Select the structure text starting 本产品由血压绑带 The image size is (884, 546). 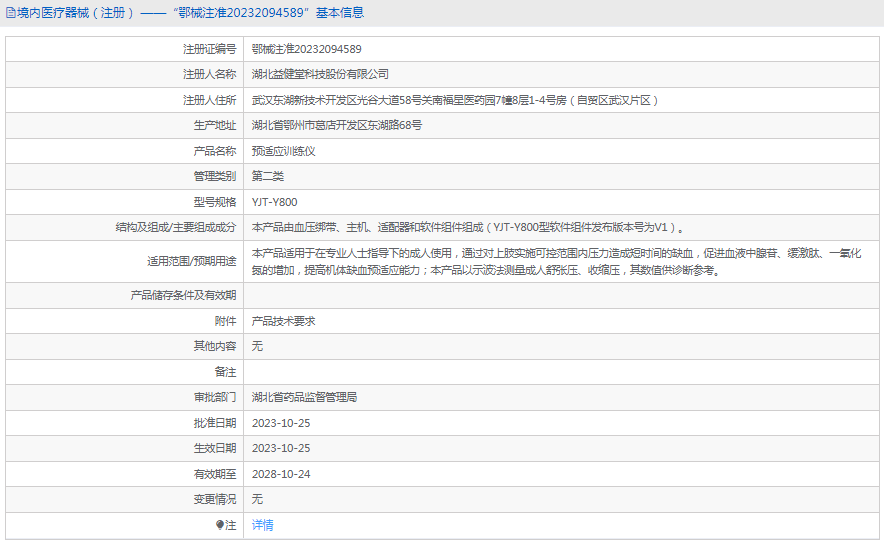pos(468,227)
